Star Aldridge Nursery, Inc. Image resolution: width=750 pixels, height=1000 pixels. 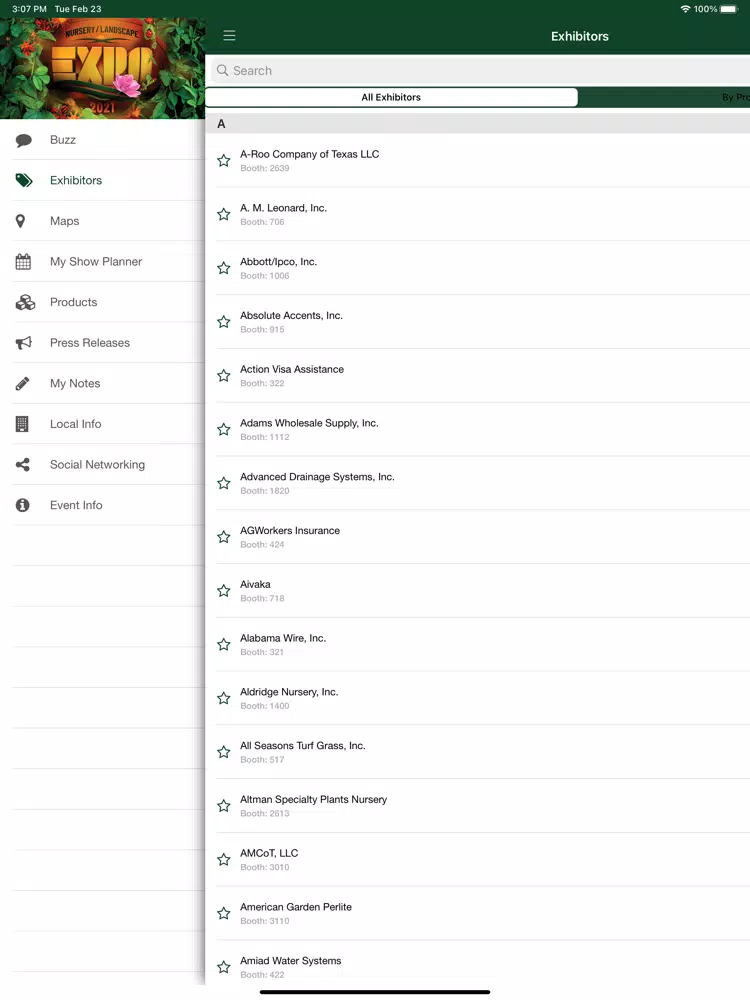[x=223, y=698]
